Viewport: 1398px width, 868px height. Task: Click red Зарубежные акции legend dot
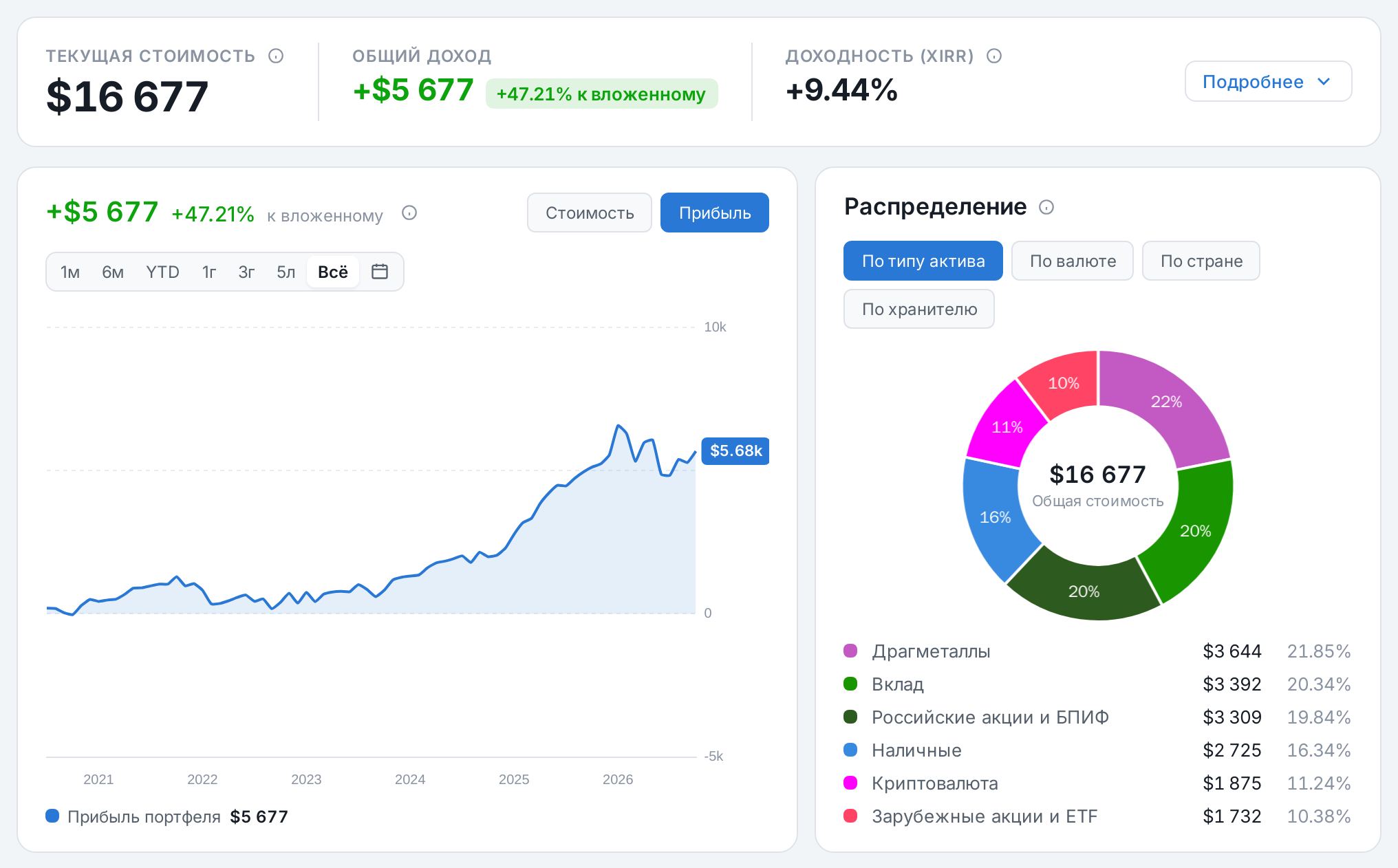click(850, 816)
